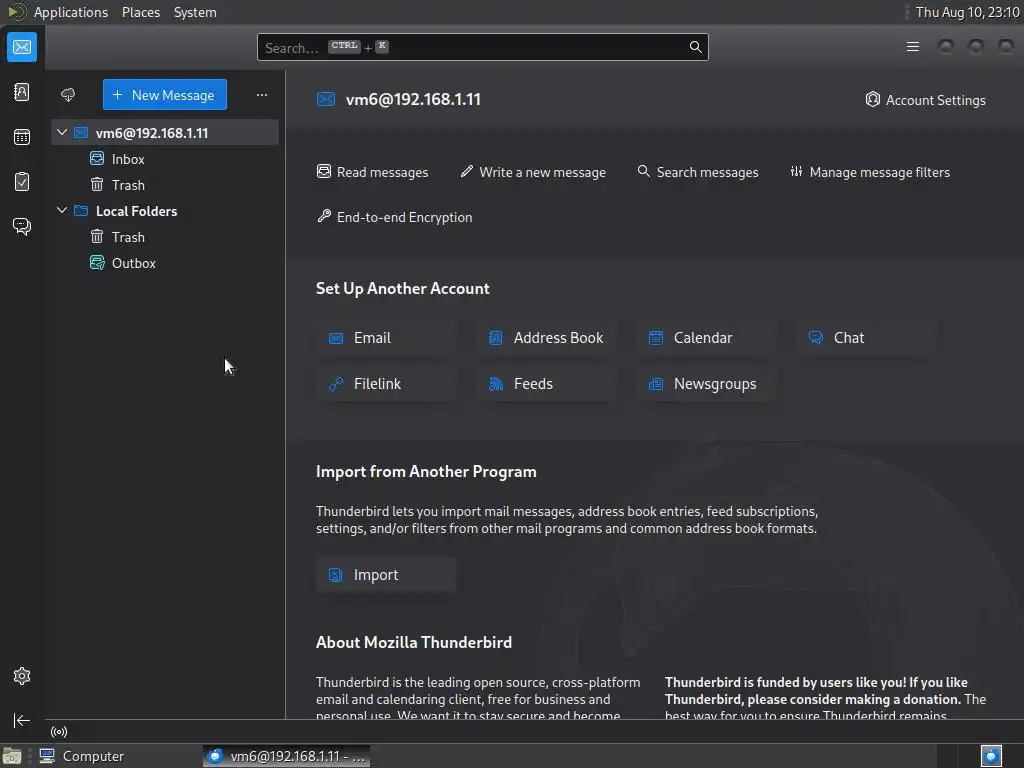
Task: Click the Newsgroups icon
Action: (656, 383)
